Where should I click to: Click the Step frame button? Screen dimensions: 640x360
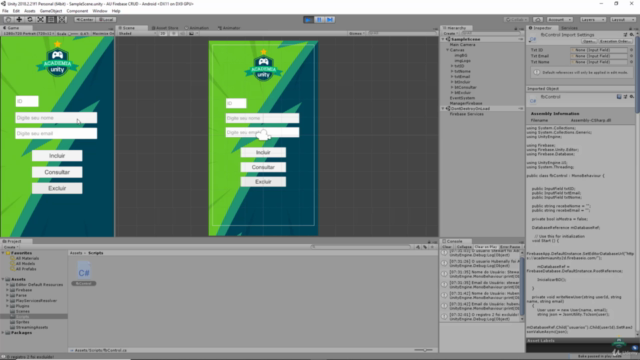coord(330,20)
